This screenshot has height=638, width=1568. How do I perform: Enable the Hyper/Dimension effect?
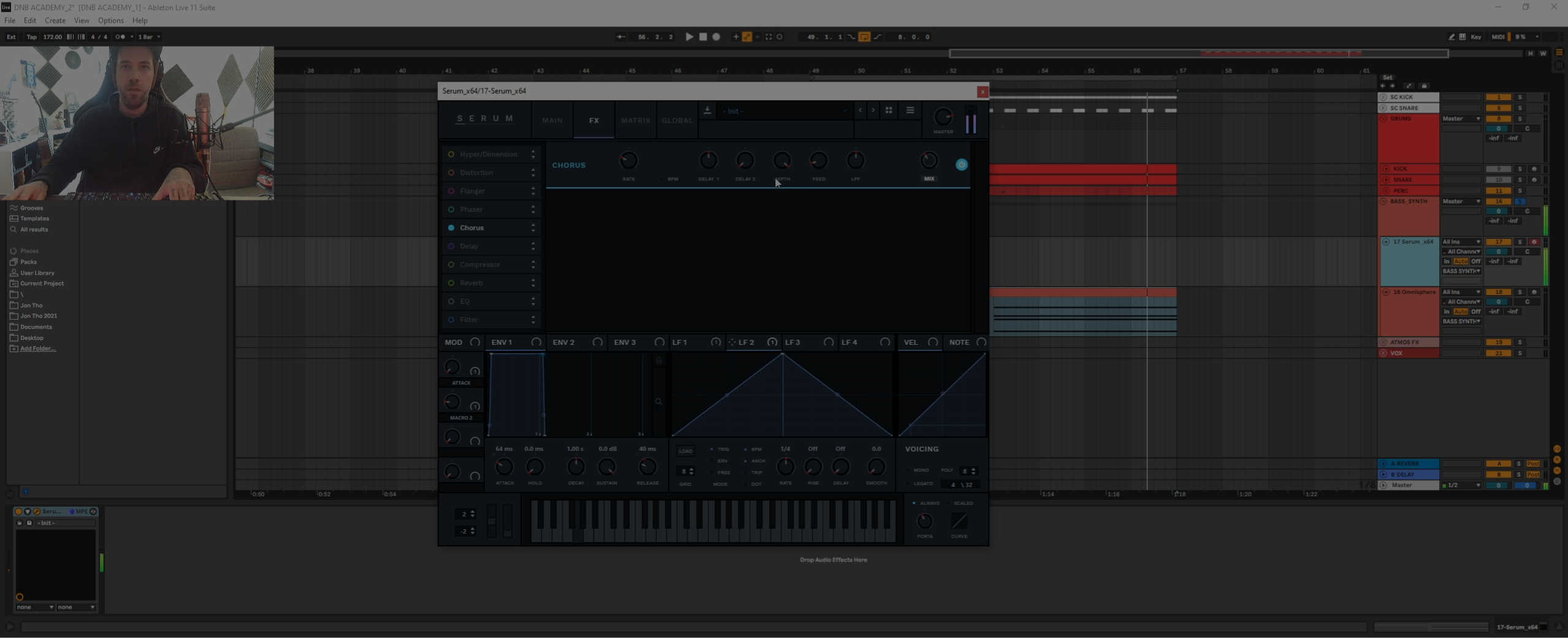pos(451,154)
